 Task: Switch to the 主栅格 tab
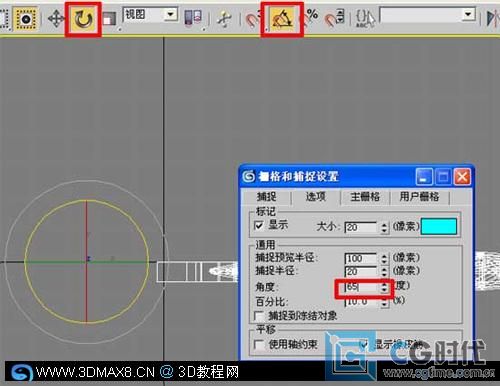tap(365, 196)
